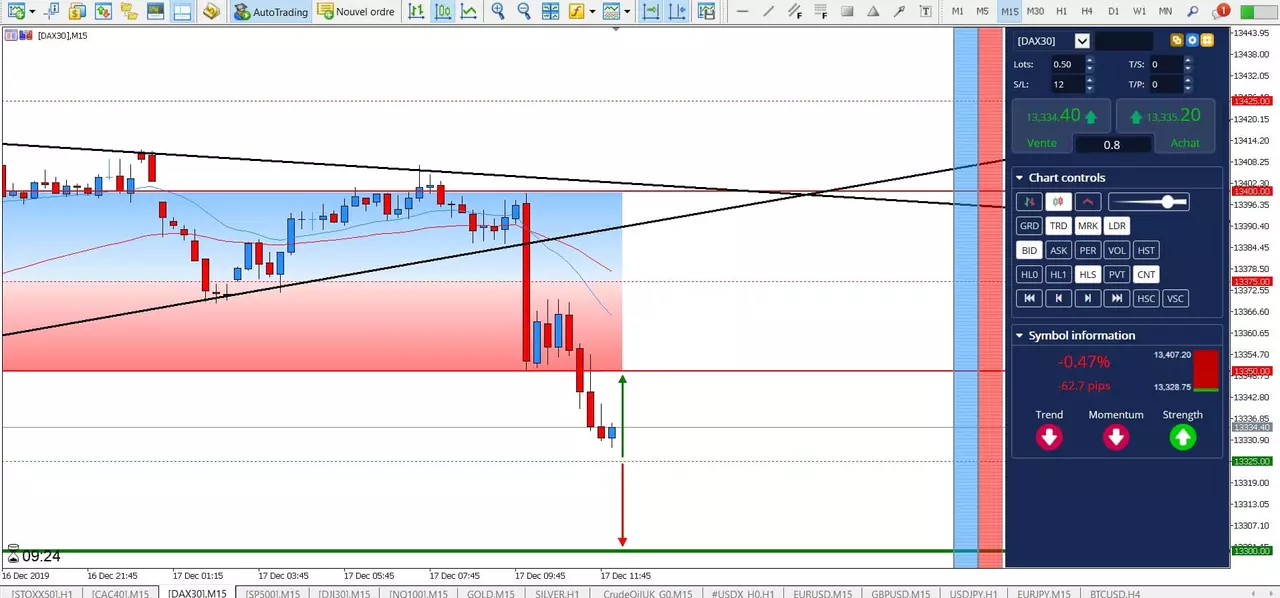Toggle the MRK chart control

click(1087, 226)
